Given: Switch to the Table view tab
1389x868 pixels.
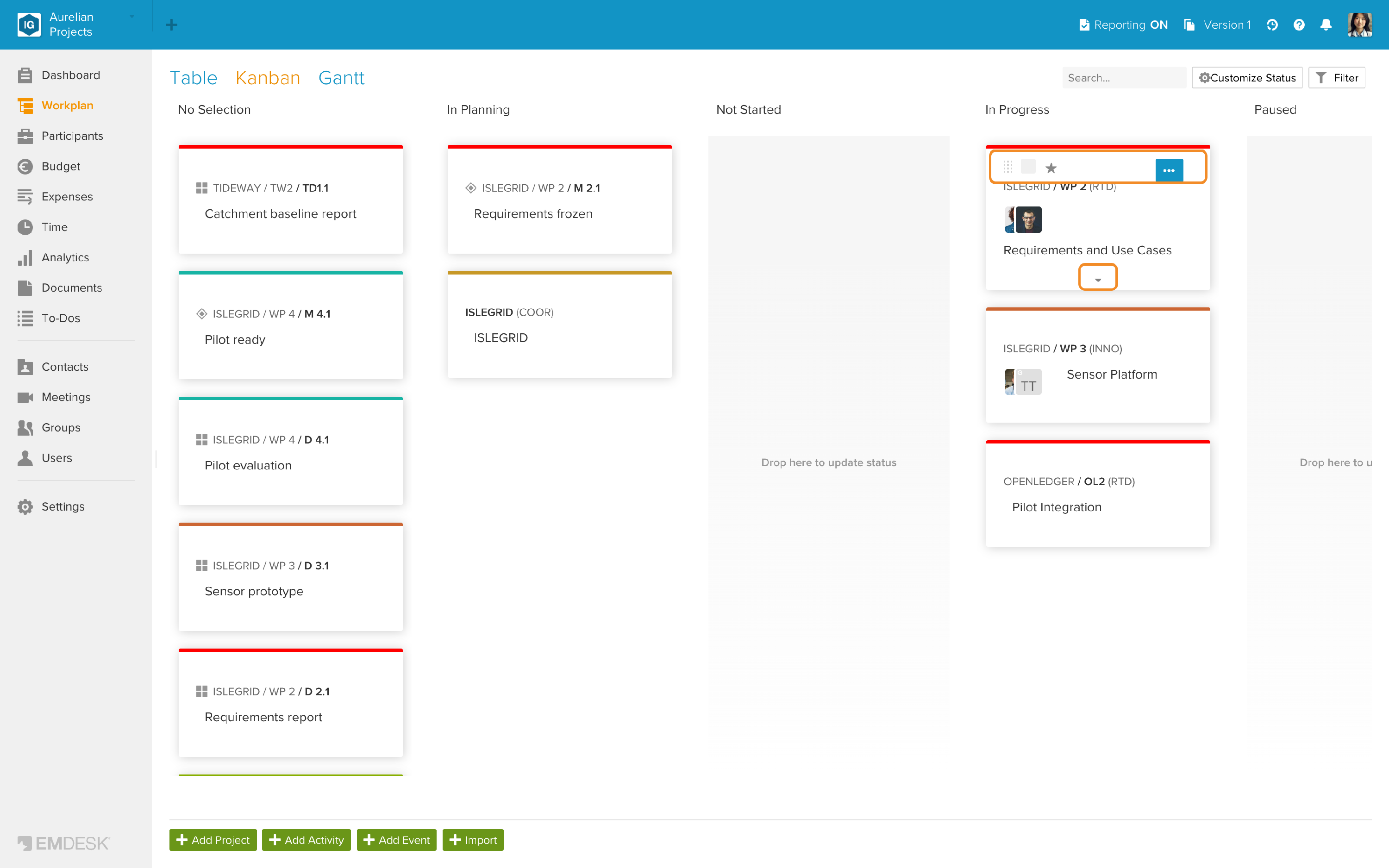Looking at the screenshot, I should click(194, 78).
